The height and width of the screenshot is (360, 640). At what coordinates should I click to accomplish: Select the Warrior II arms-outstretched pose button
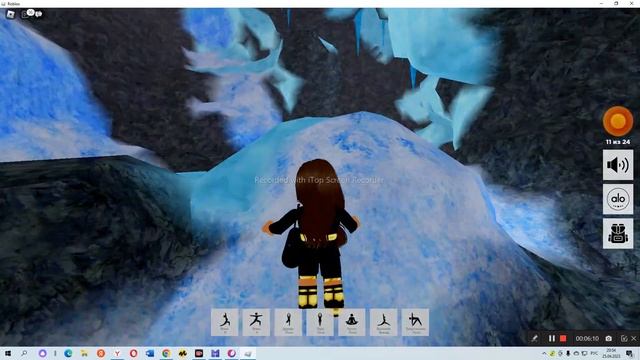[256, 322]
